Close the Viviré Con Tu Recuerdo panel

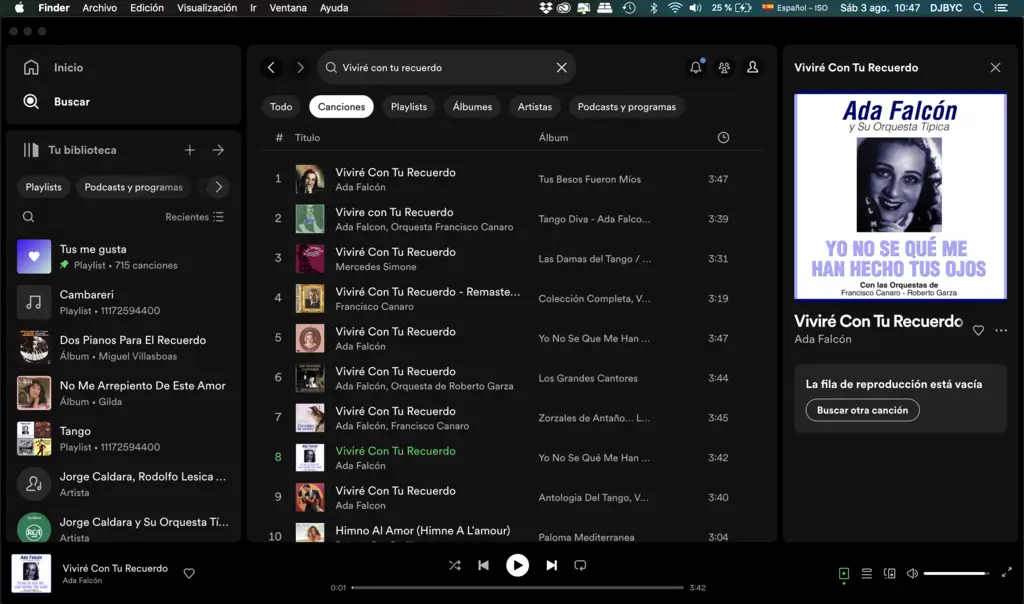coord(995,67)
